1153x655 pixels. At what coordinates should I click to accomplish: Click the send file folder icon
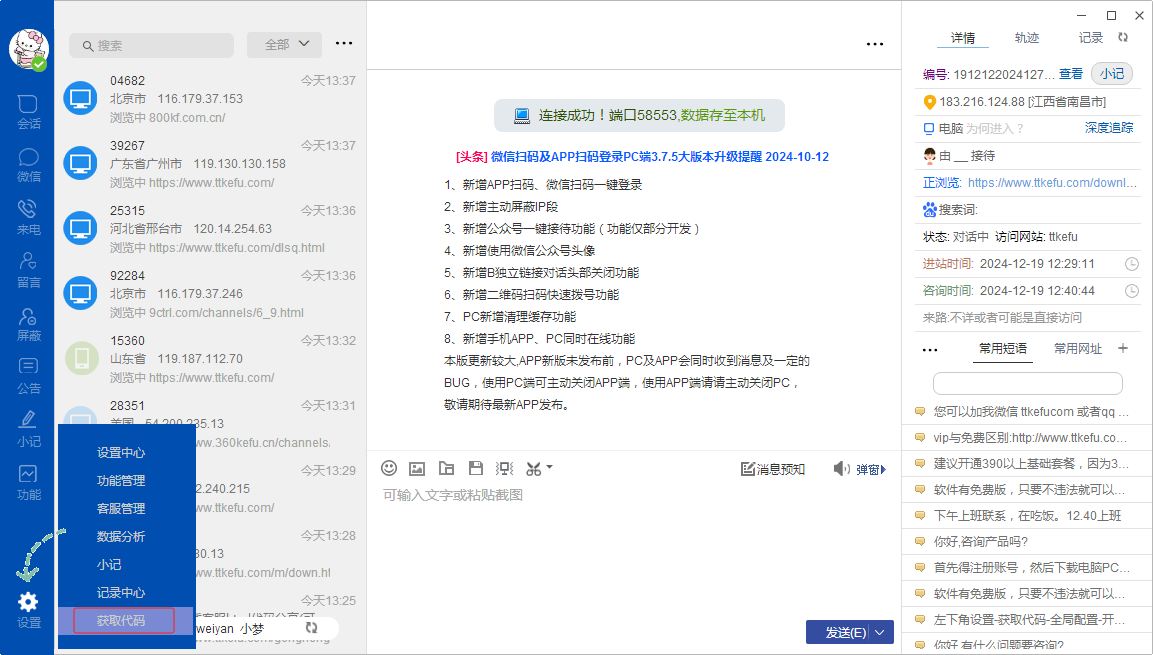[x=447, y=468]
